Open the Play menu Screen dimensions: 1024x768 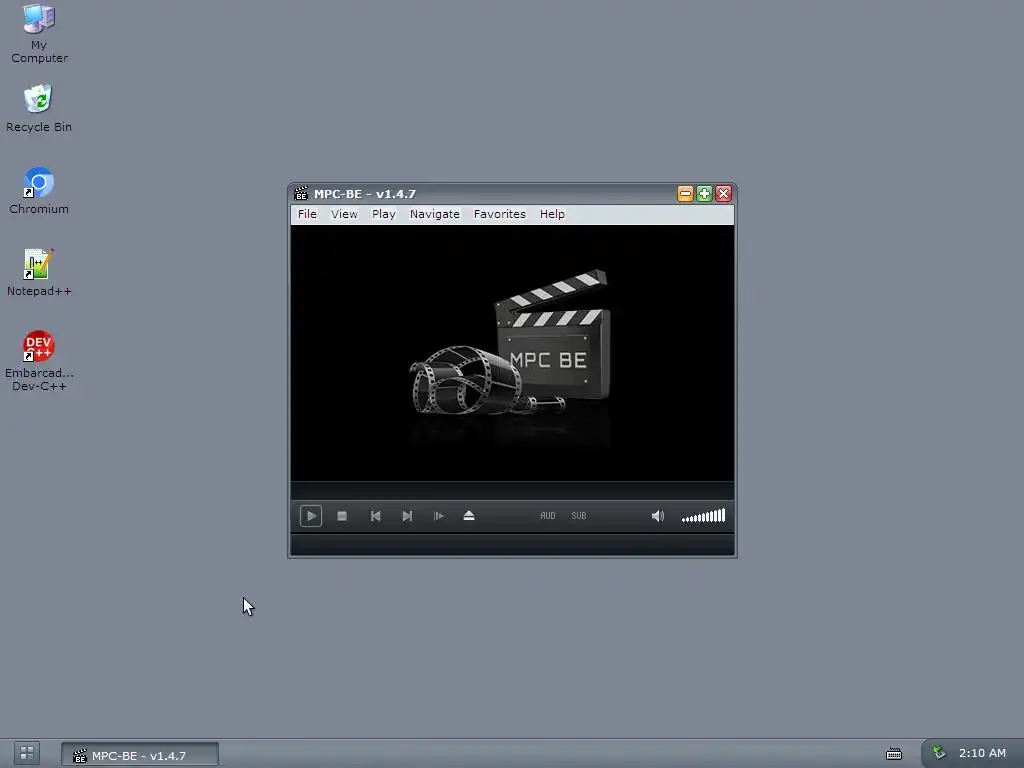(384, 214)
